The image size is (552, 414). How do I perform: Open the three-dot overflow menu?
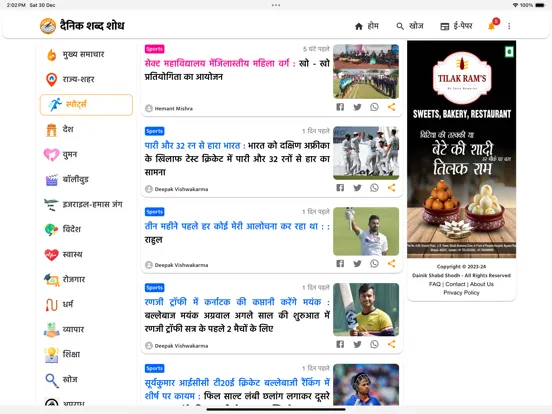click(509, 26)
